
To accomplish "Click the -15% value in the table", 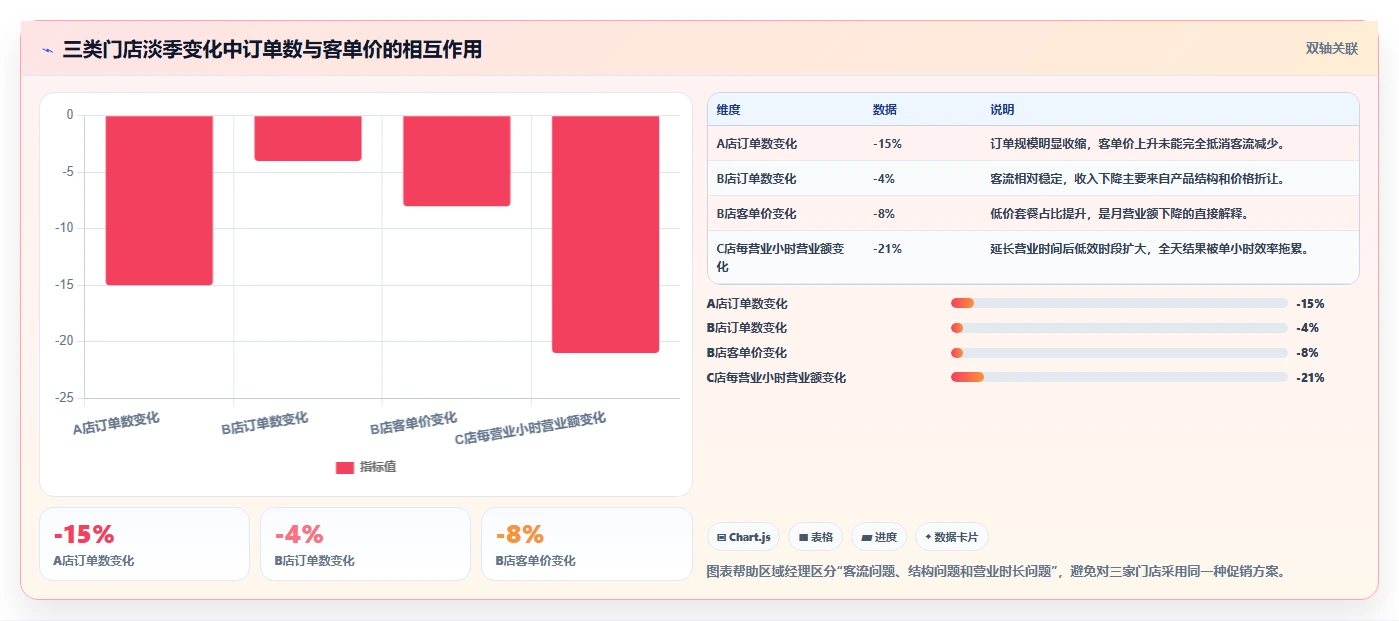I will [x=887, y=143].
